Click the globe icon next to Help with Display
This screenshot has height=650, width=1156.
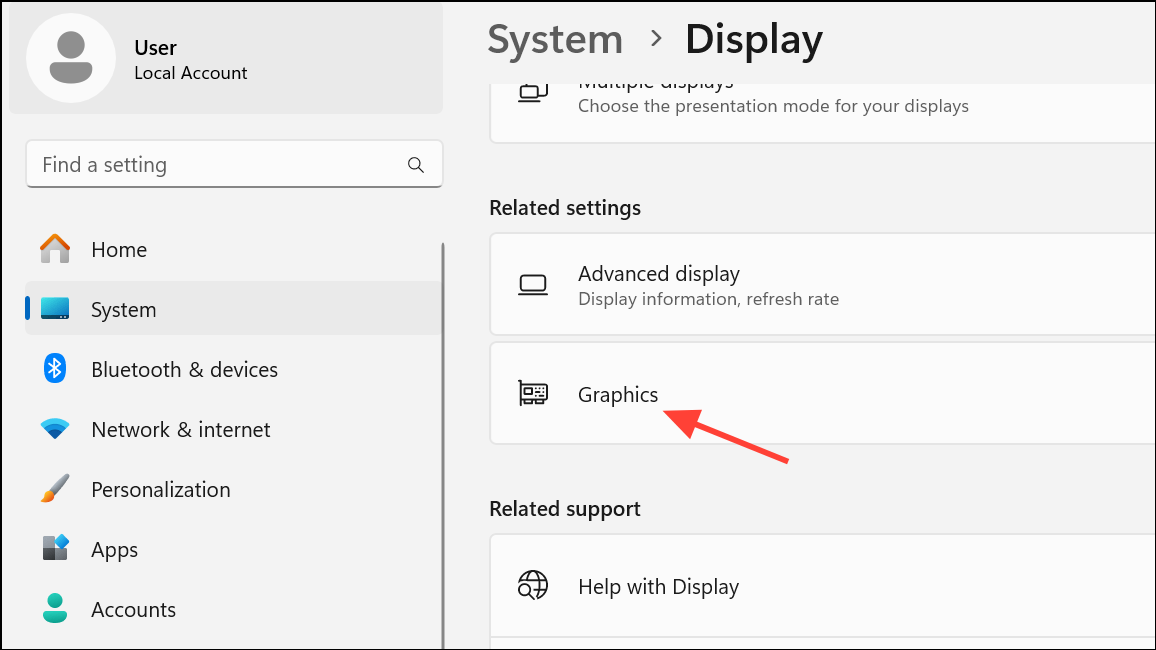[534, 586]
